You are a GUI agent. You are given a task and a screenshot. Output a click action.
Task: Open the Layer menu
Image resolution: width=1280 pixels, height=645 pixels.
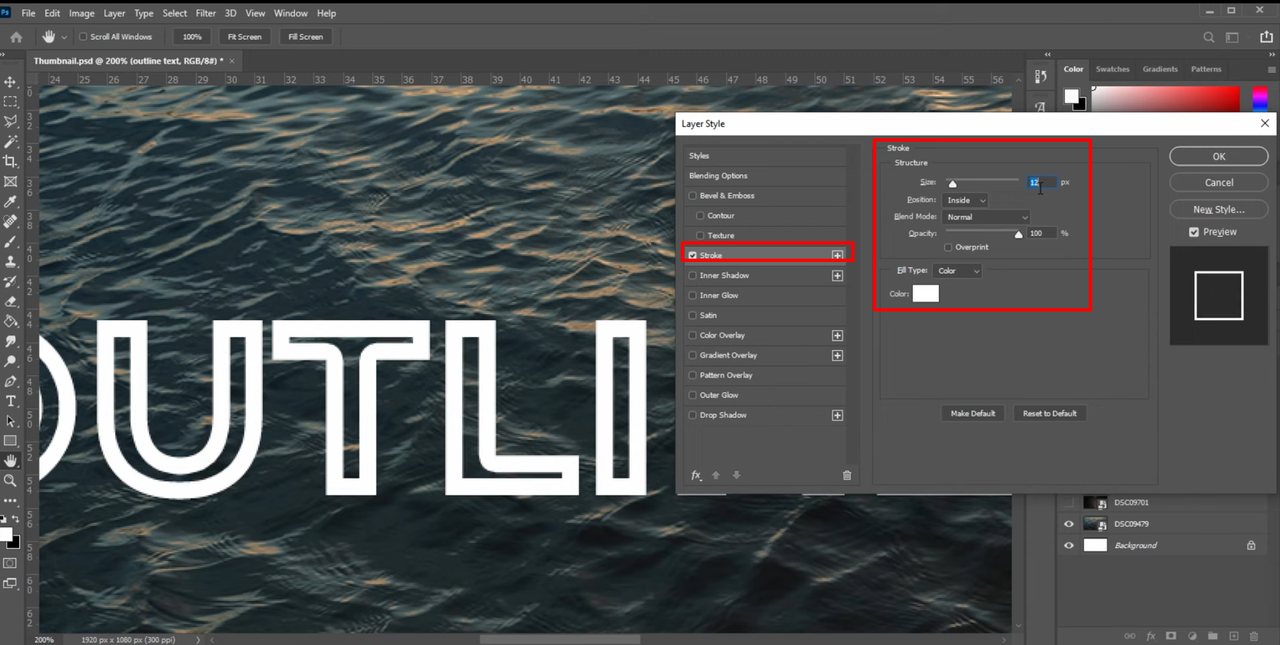[x=115, y=13]
